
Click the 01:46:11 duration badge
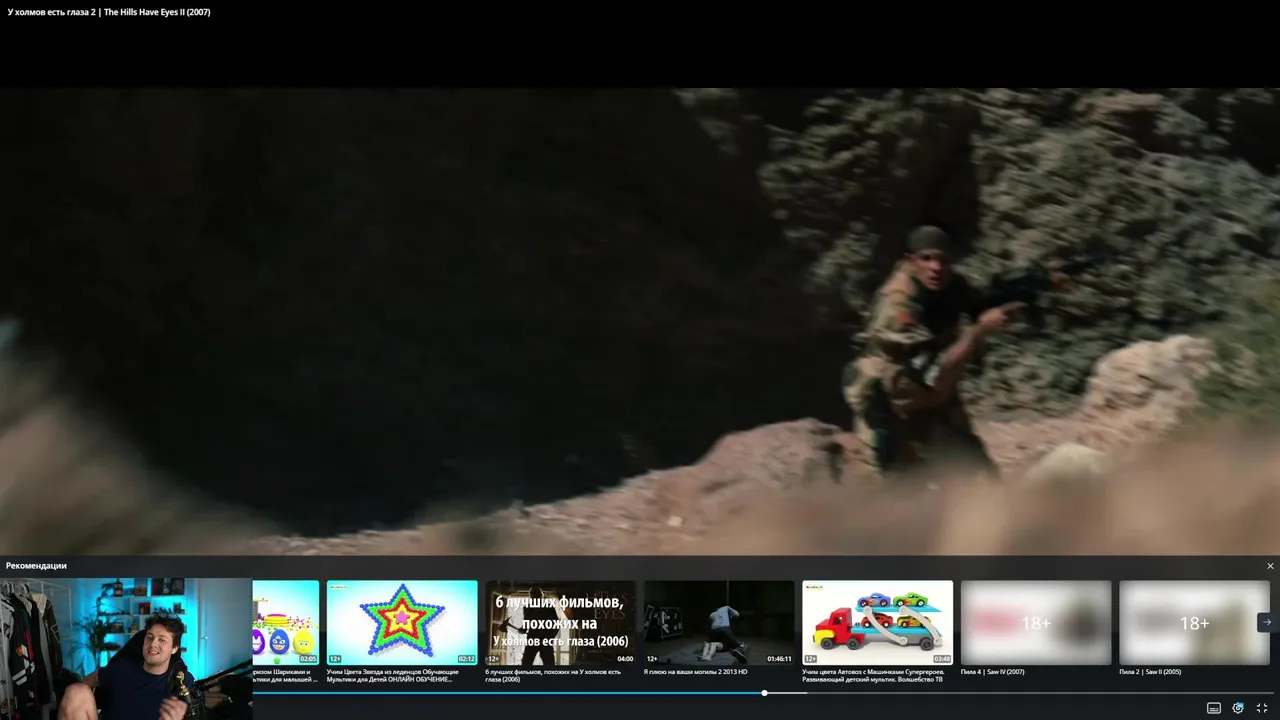[x=779, y=659]
